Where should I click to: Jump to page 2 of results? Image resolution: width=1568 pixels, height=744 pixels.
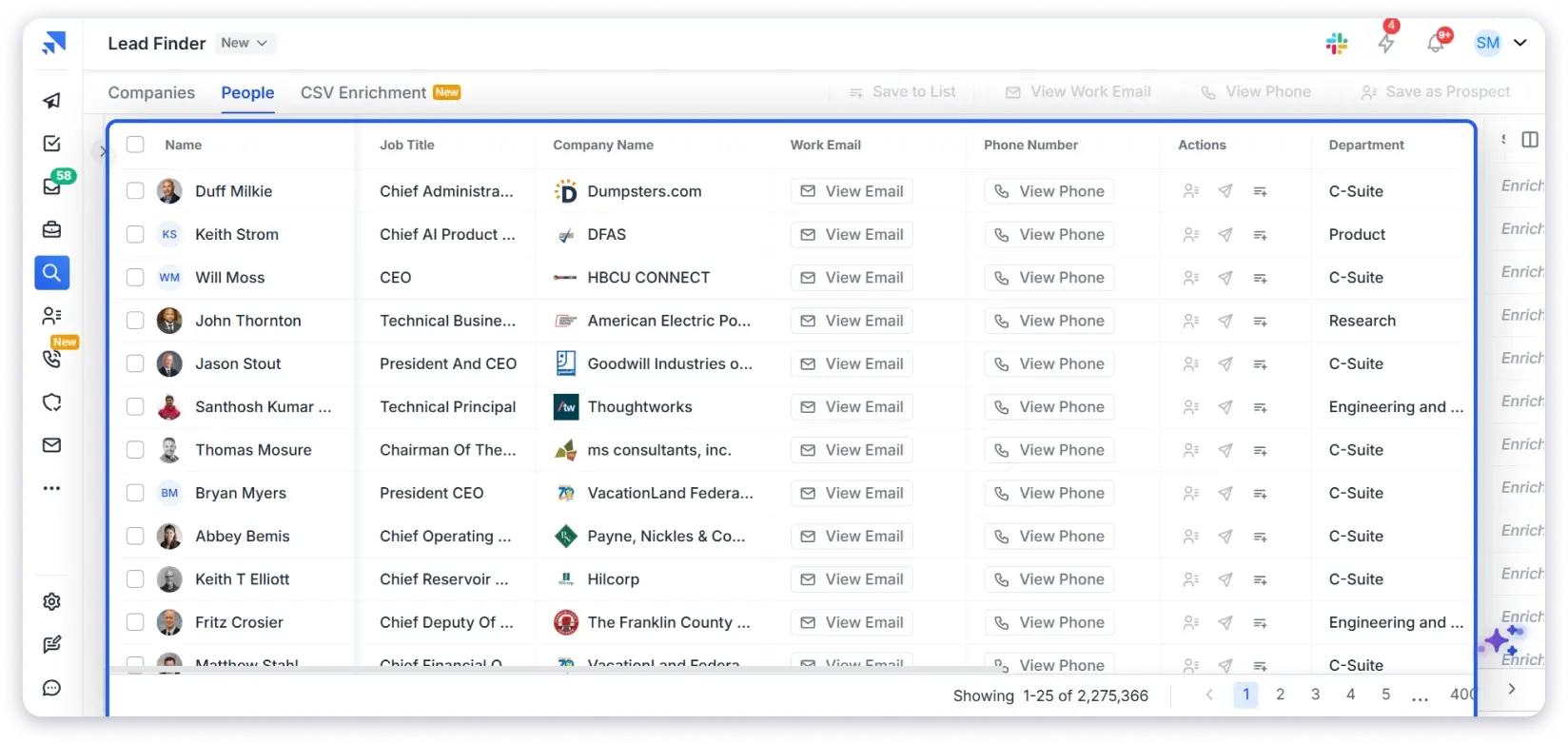click(x=1281, y=695)
